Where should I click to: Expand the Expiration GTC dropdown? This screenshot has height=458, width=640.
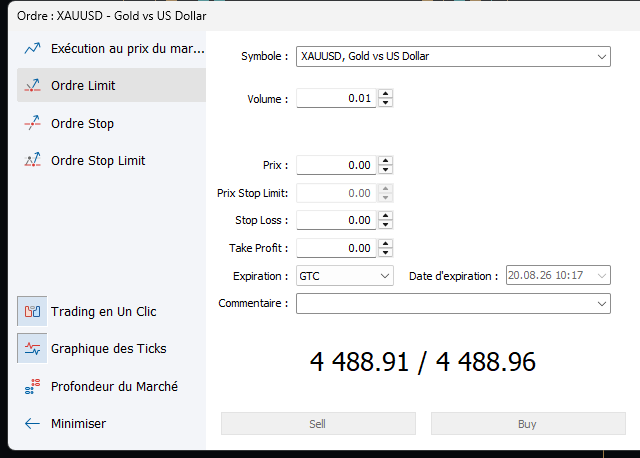coord(344,276)
